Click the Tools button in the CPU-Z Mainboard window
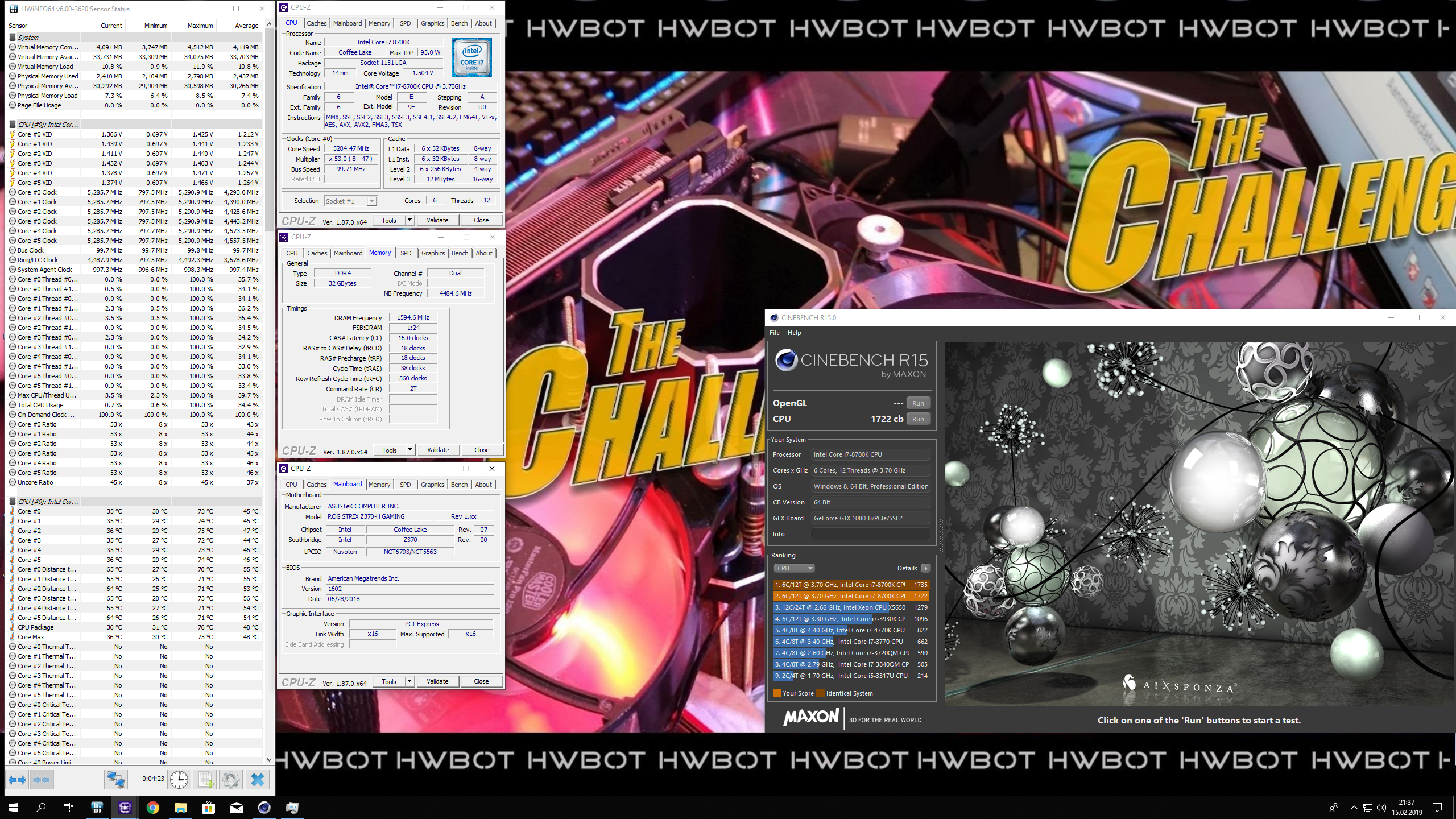This screenshot has height=819, width=1456. tap(389, 681)
